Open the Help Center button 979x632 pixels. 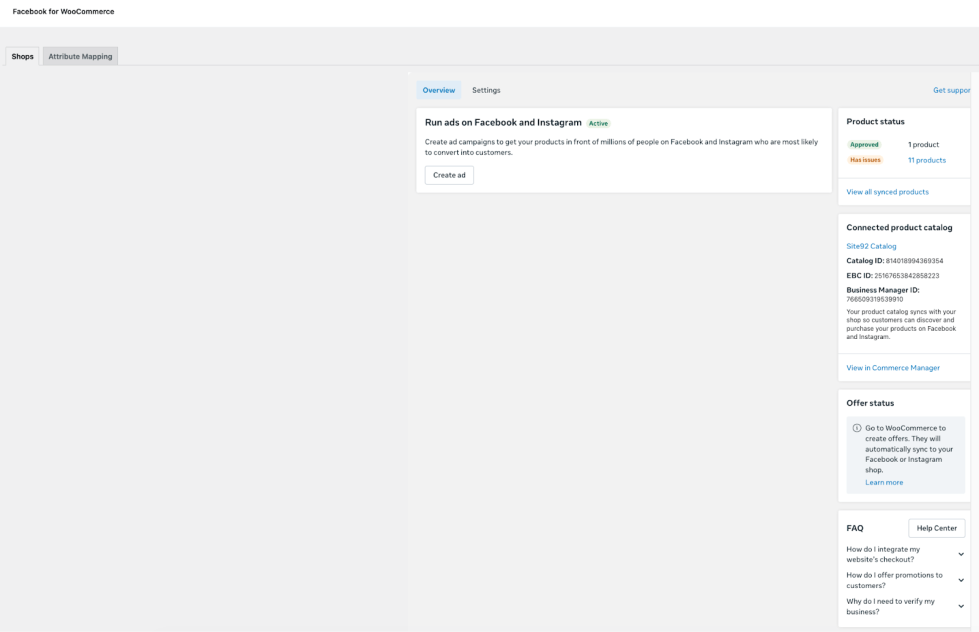(x=937, y=528)
